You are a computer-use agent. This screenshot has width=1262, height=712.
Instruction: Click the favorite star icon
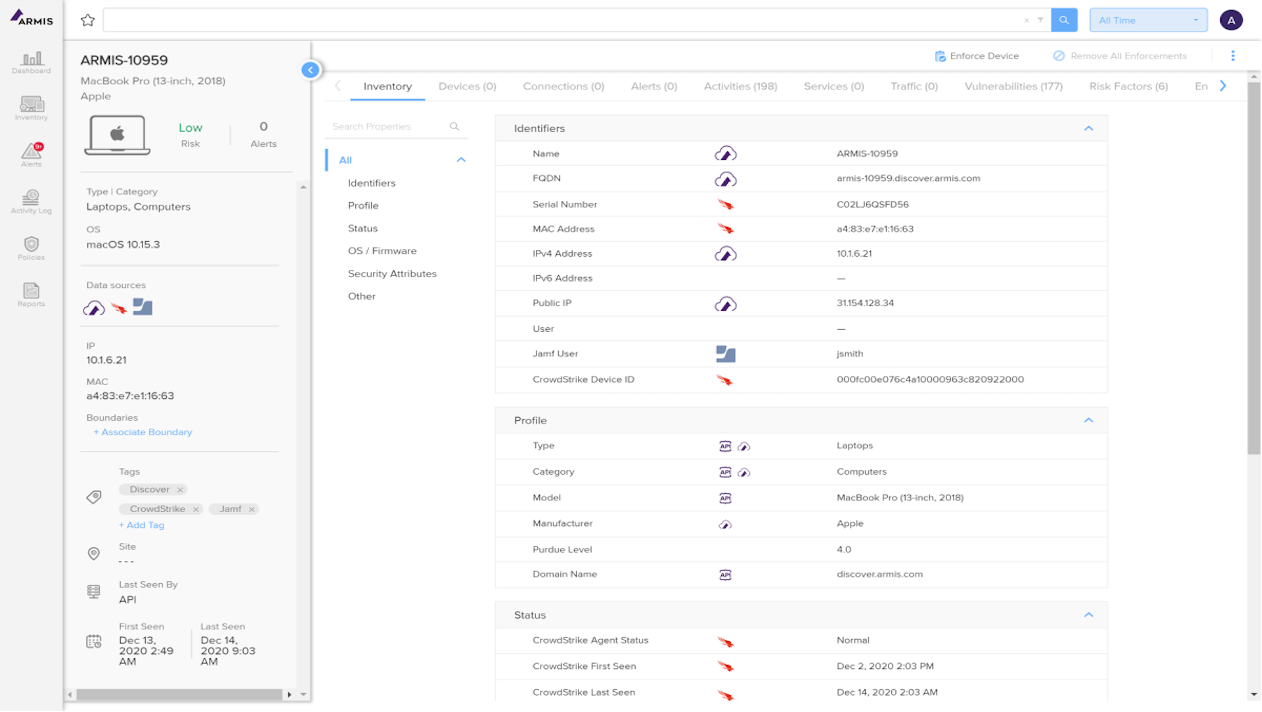(88, 20)
